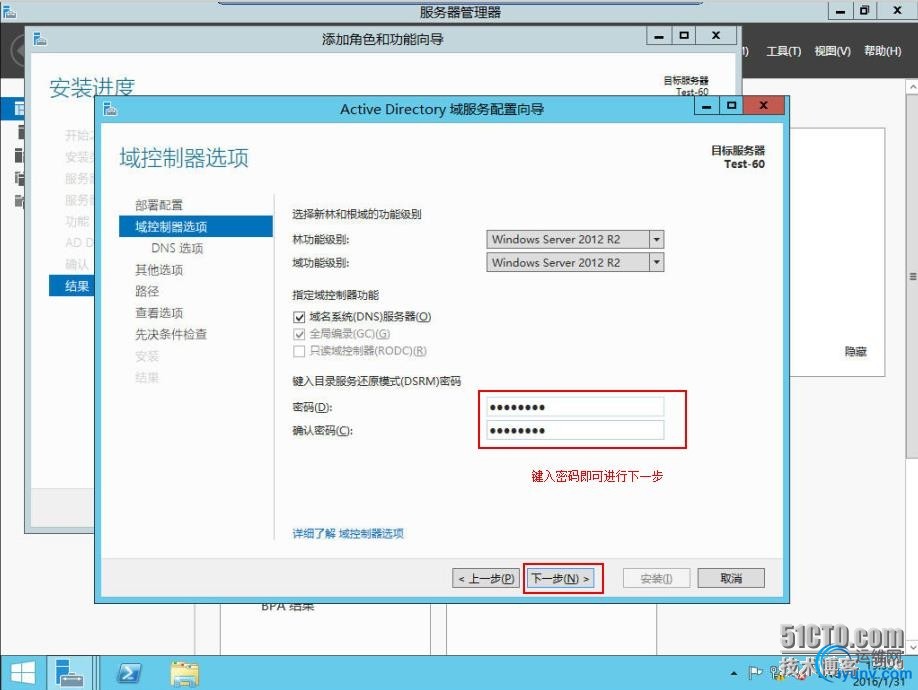The height and width of the screenshot is (690, 918).
Task: Select the 域控制器选项 wizard step
Action: point(196,226)
